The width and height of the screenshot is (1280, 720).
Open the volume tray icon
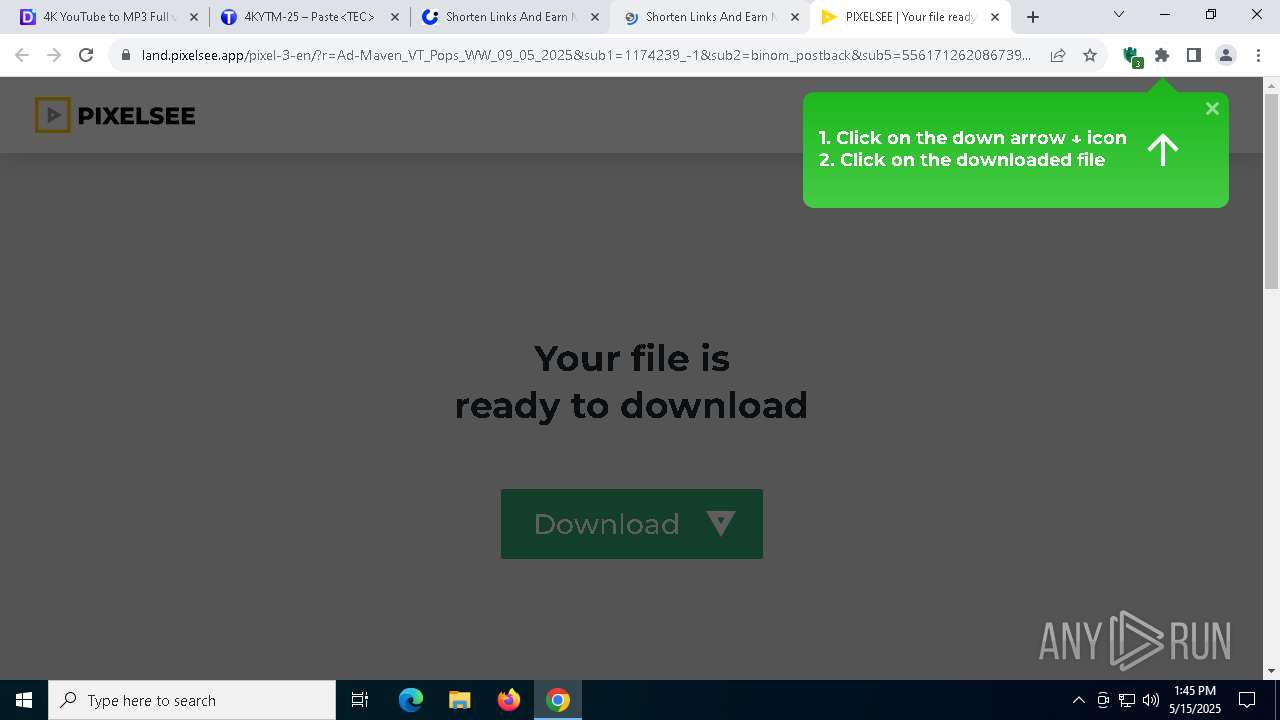point(1151,700)
